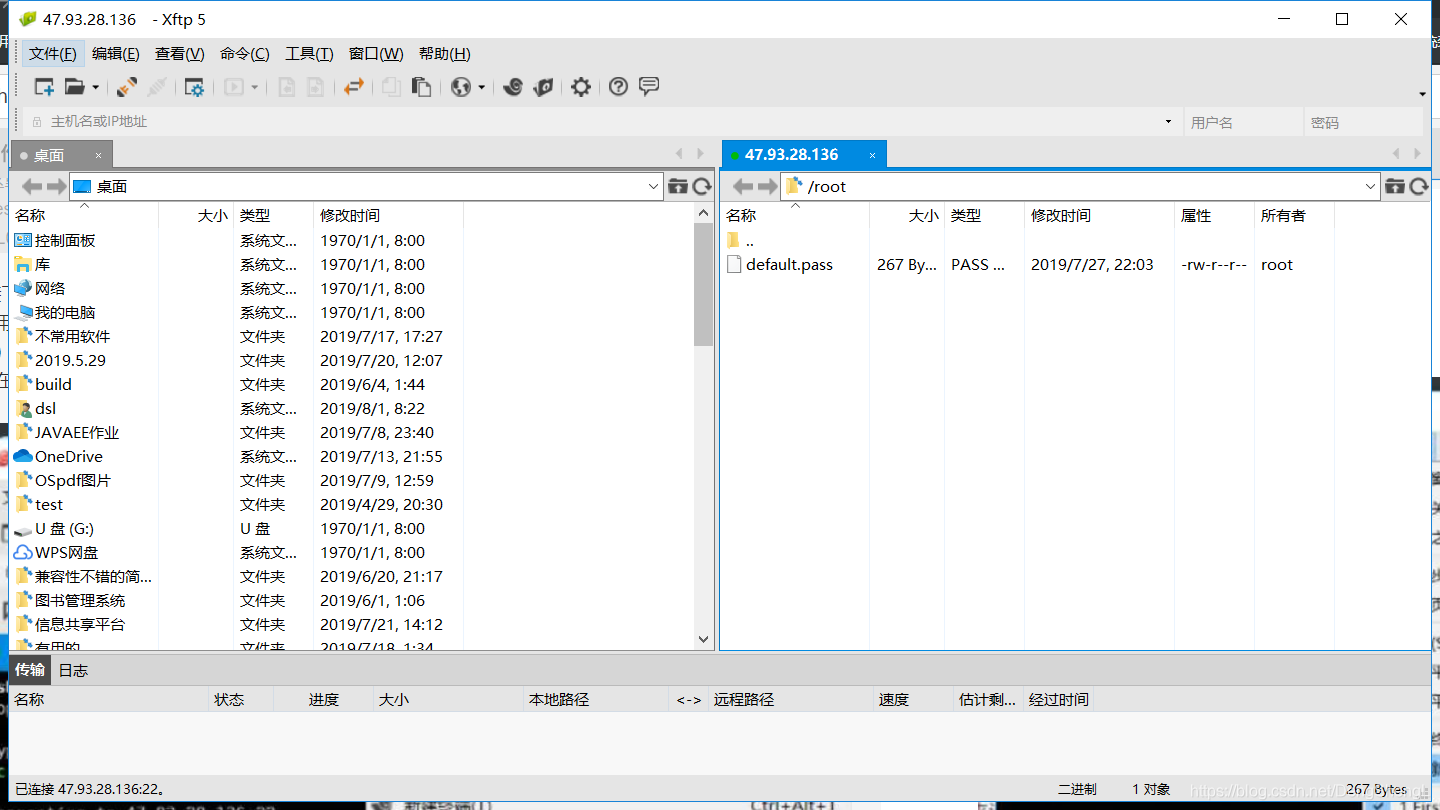Click the greyed play Transfer icon
This screenshot has width=1440, height=810.
(x=234, y=87)
